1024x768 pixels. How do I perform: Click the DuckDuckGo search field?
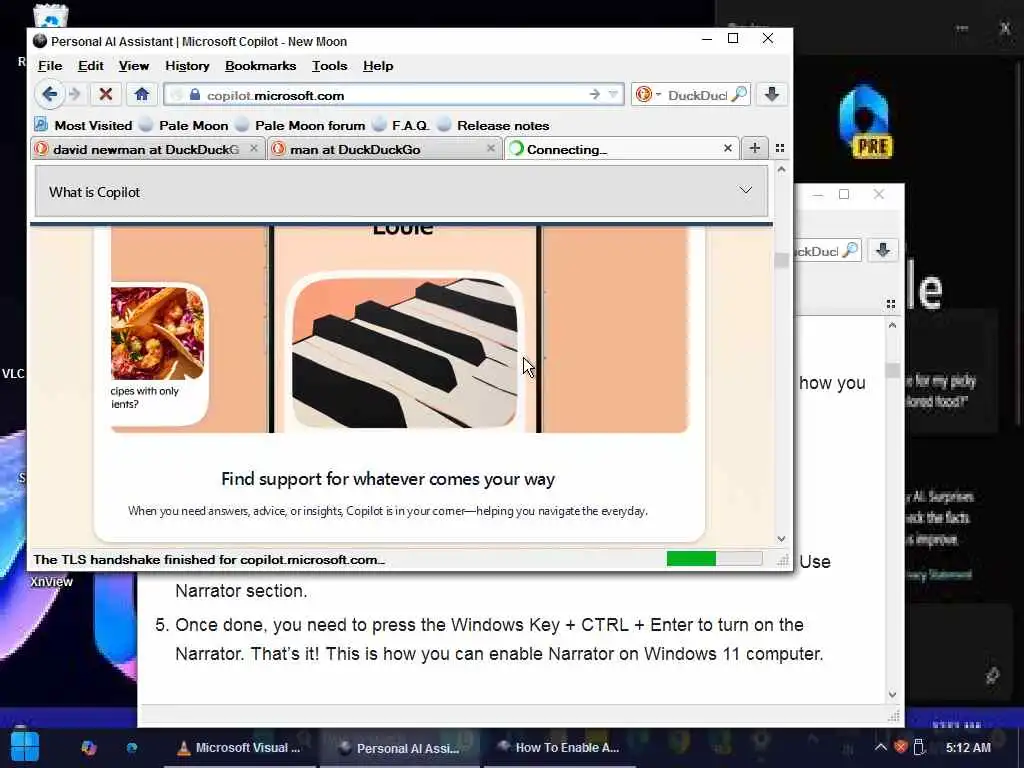[697, 95]
